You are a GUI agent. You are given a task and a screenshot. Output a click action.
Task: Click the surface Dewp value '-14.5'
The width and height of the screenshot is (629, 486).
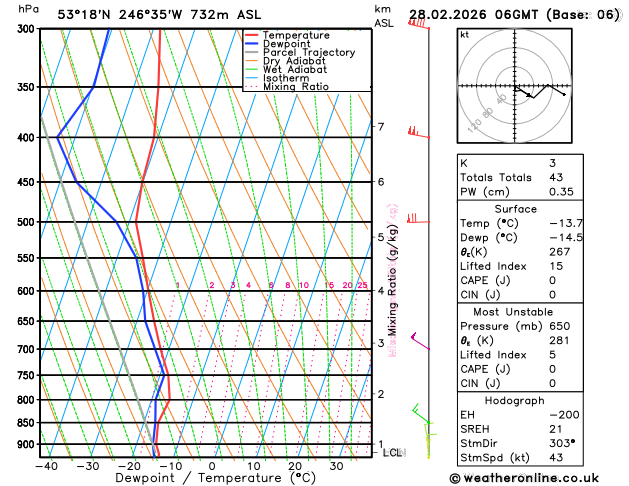(566, 237)
